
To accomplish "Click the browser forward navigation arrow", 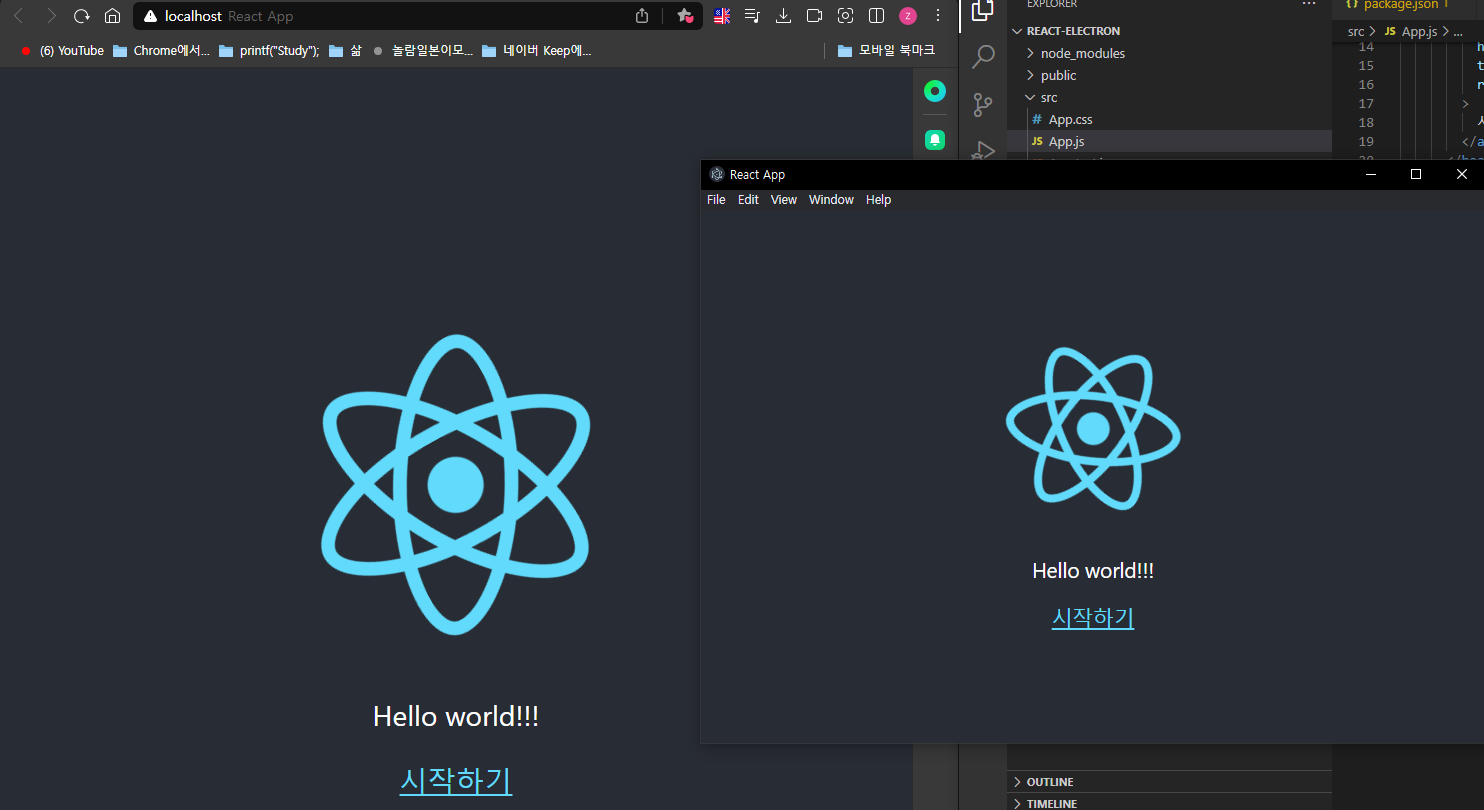I will pos(51,16).
